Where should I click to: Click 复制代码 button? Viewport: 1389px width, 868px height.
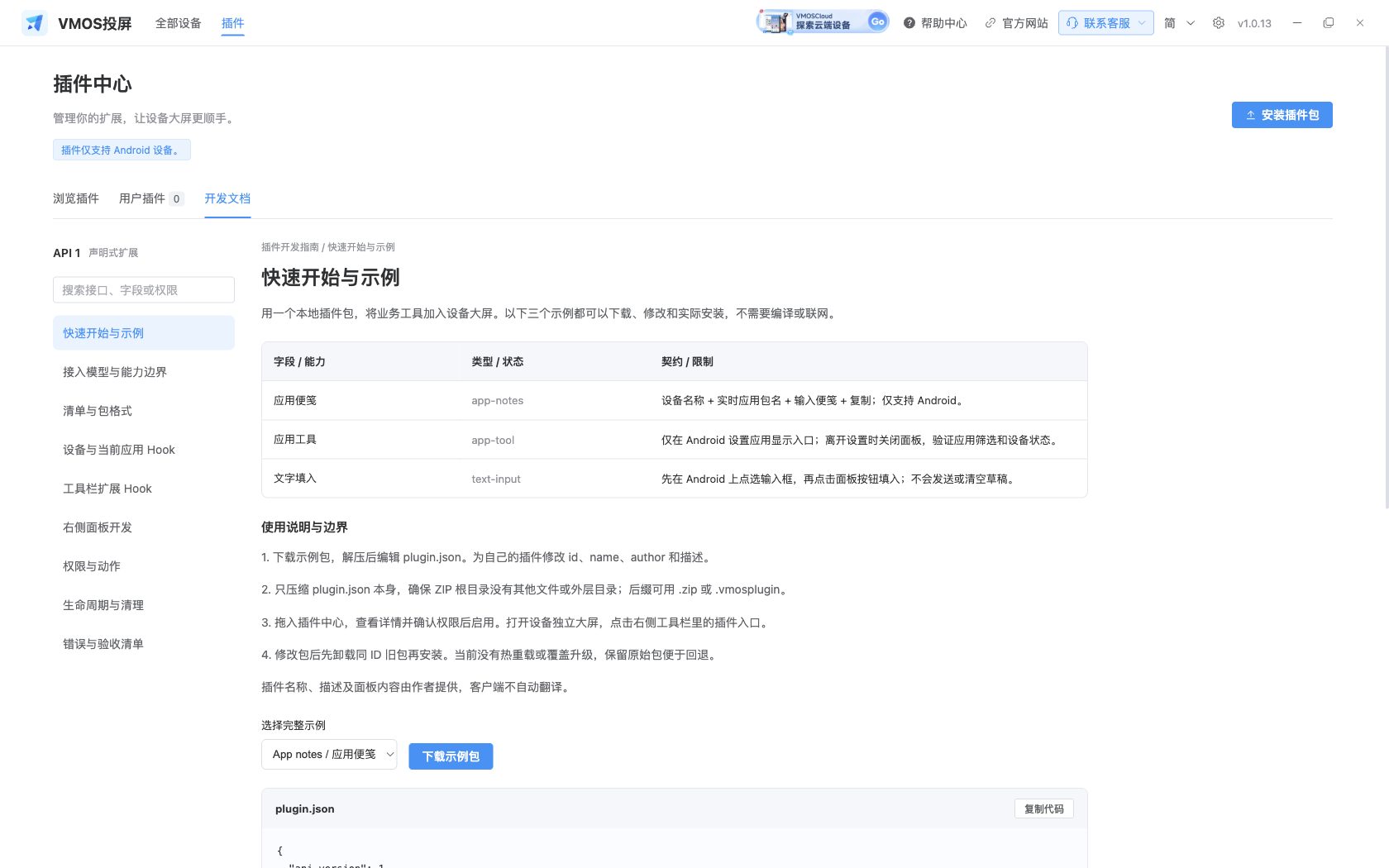tap(1043, 809)
